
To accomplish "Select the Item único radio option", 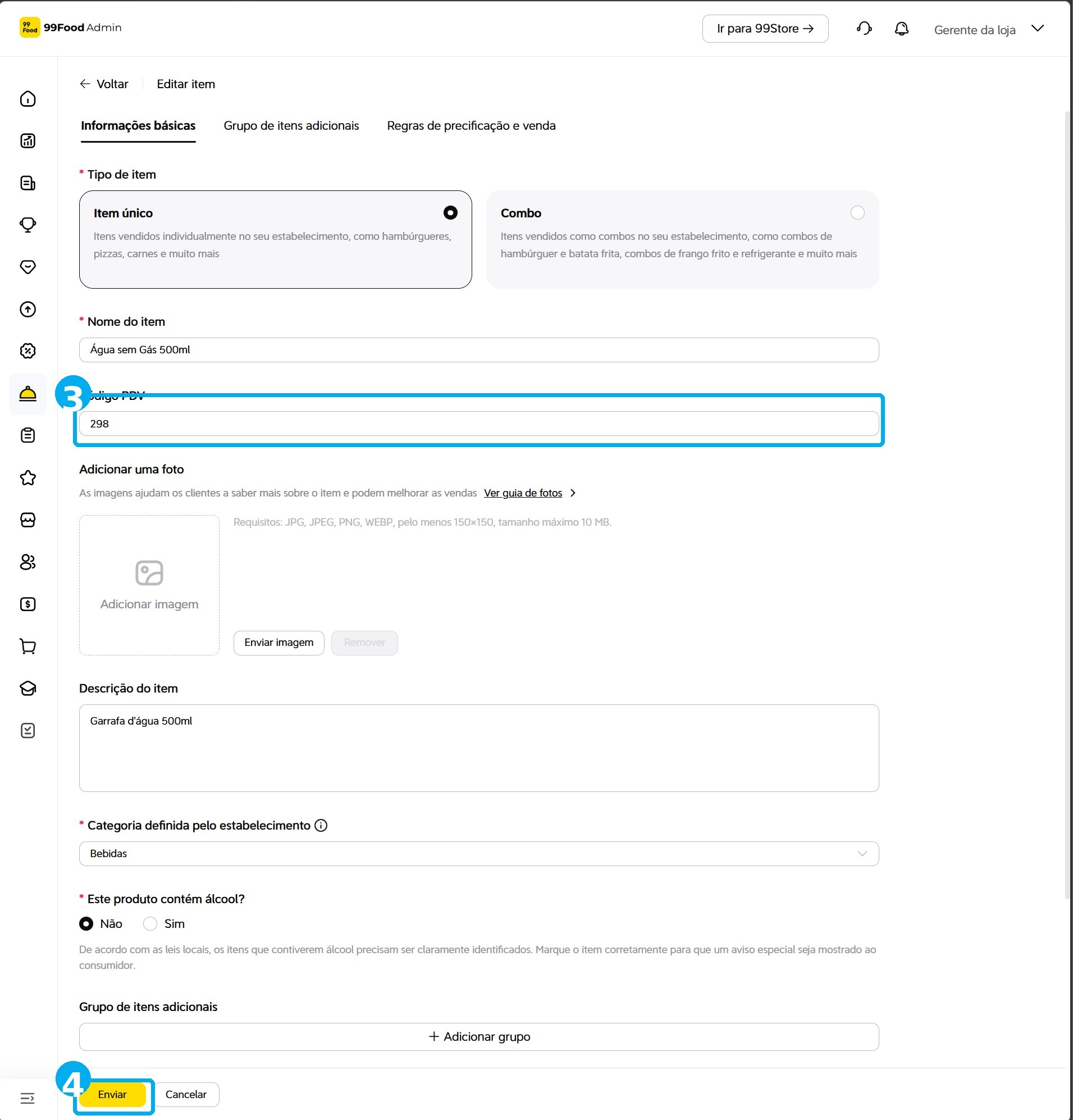I will click(450, 212).
